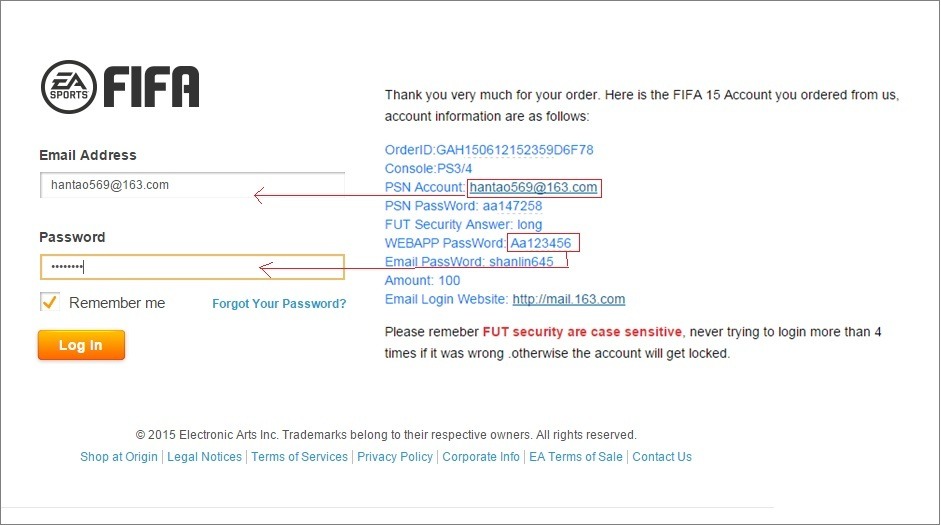
Task: Click the FIFA wordmark logo
Action: click(x=152, y=87)
